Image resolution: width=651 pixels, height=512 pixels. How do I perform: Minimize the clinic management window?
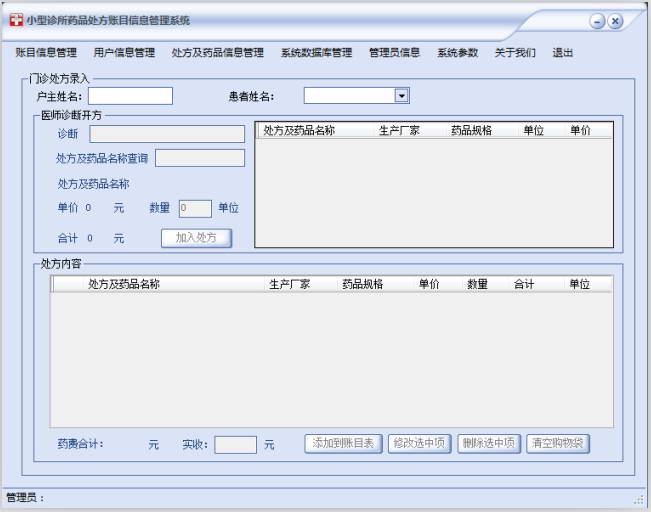click(597, 21)
